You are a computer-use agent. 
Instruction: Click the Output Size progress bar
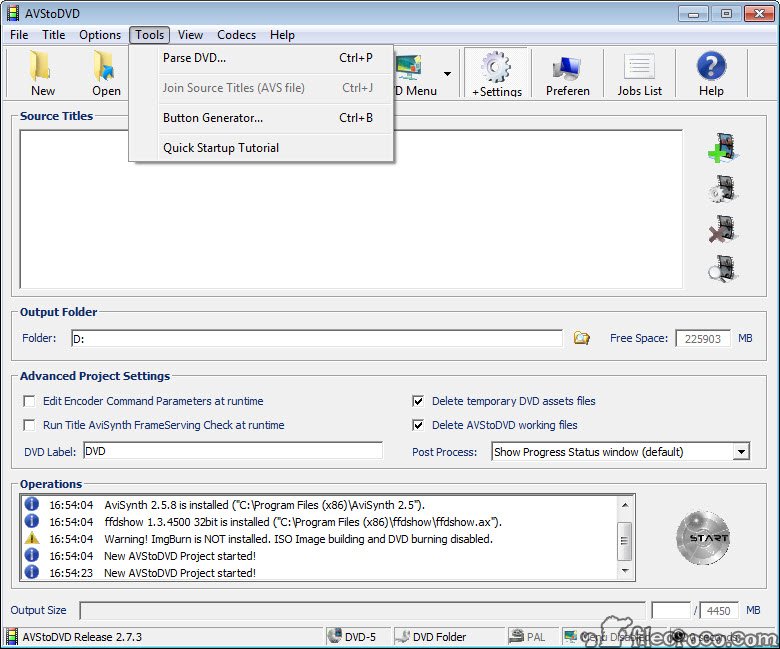[362, 610]
